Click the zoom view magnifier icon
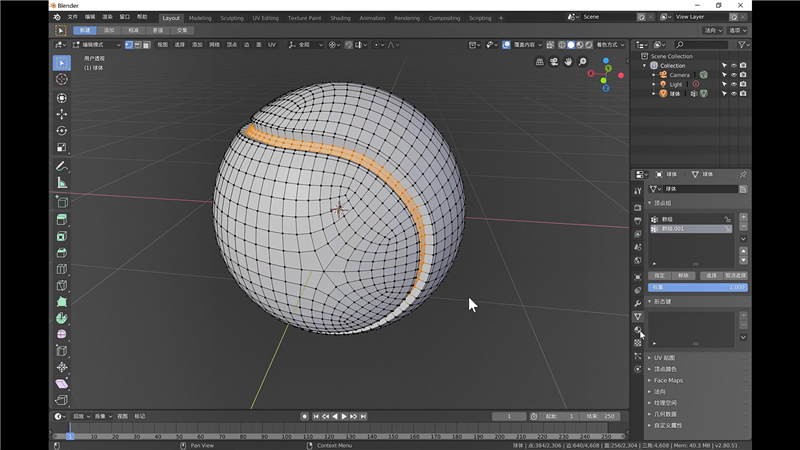Screen dimensions: 800x450 click(x=582, y=62)
